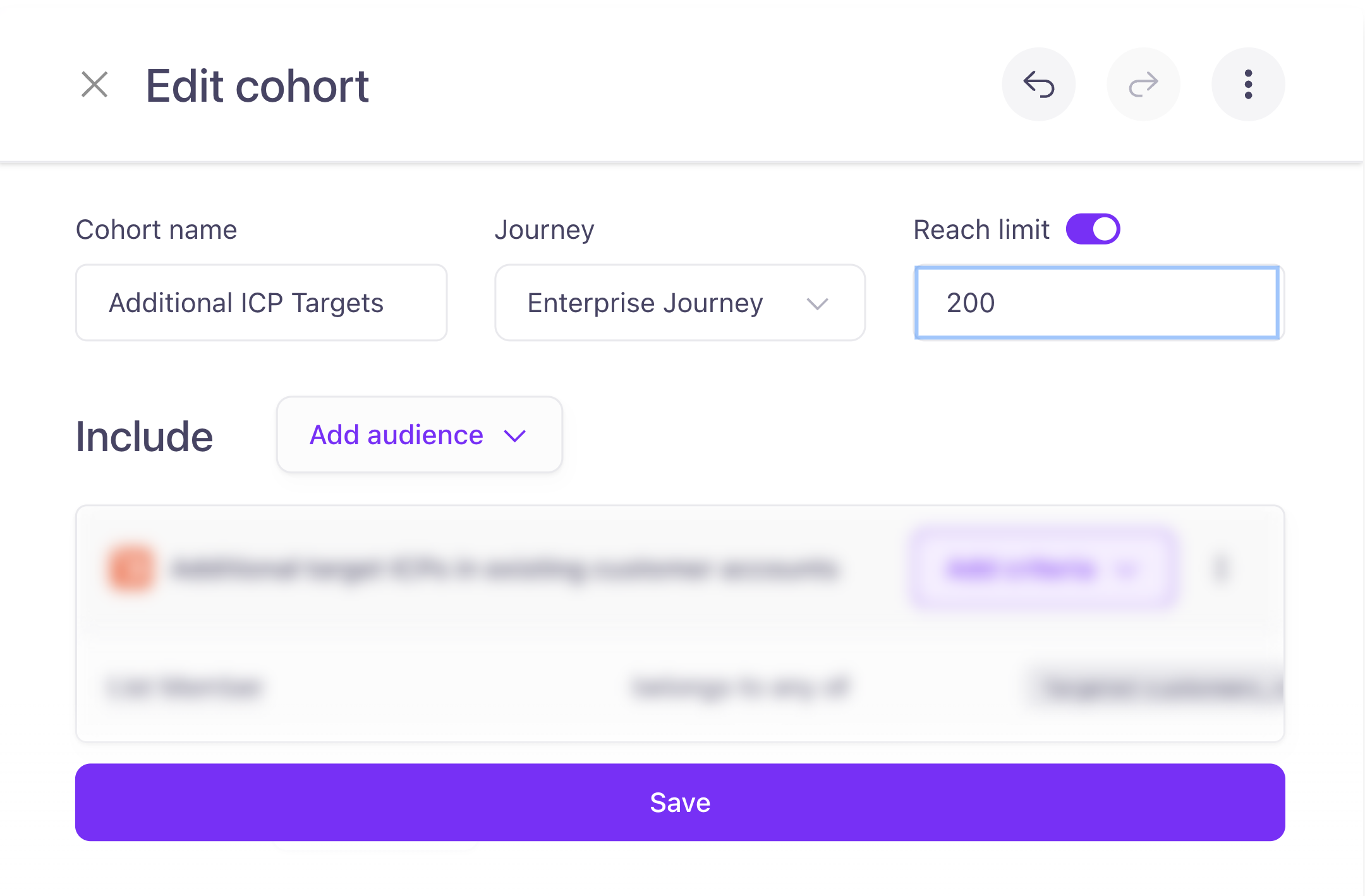Click the chevron arrow in the Journey field
This screenshot has height=896, width=1365.
(817, 304)
